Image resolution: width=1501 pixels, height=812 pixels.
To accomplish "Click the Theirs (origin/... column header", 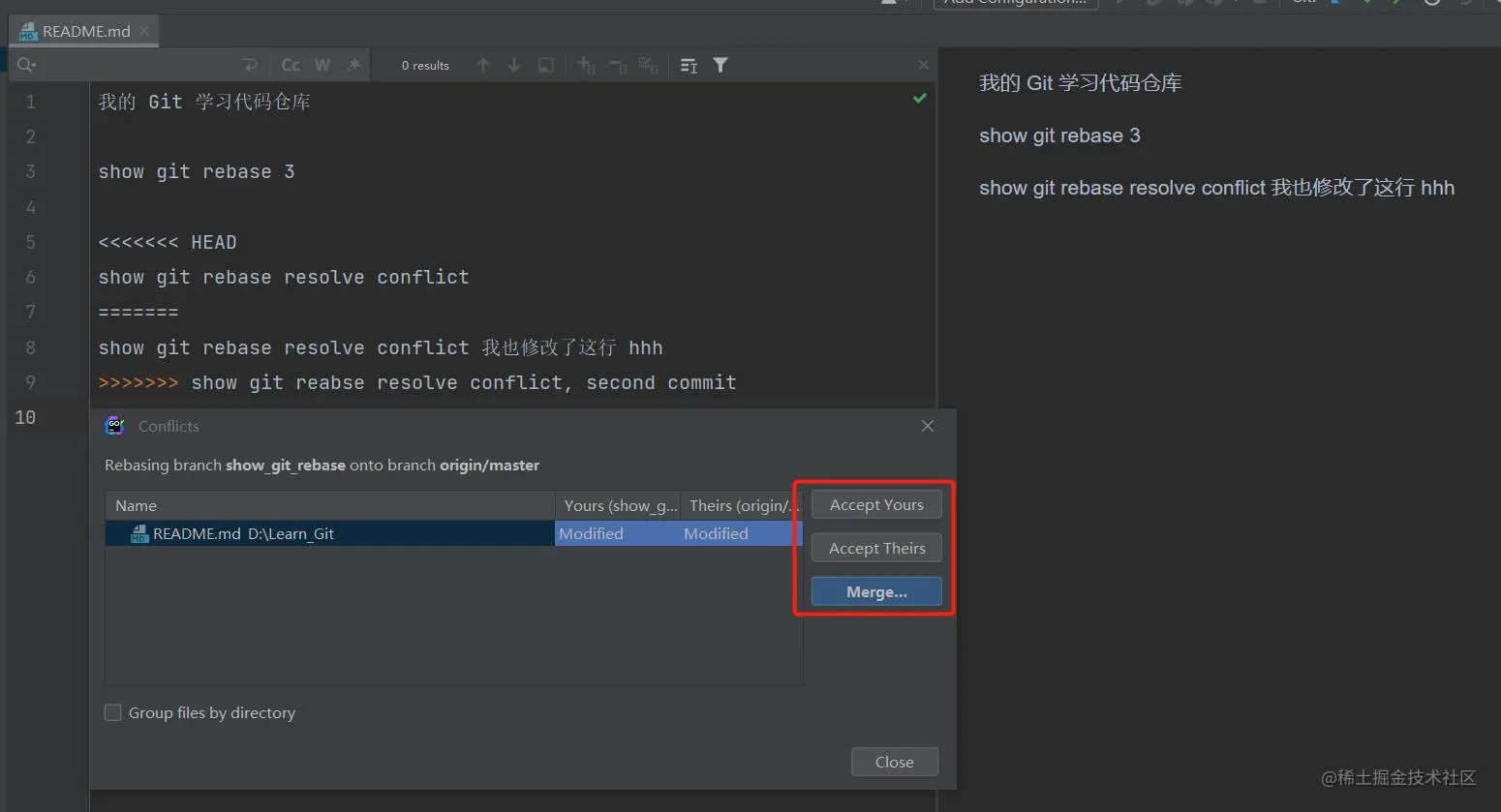I will coord(742,505).
